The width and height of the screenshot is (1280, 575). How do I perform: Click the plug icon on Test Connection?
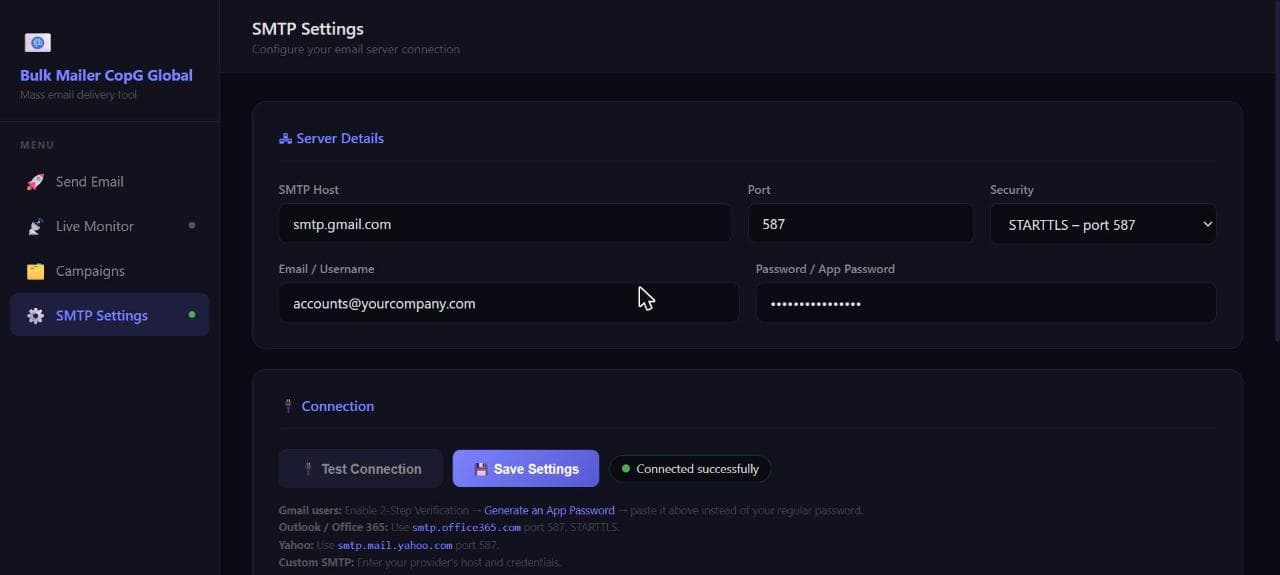[308, 469]
